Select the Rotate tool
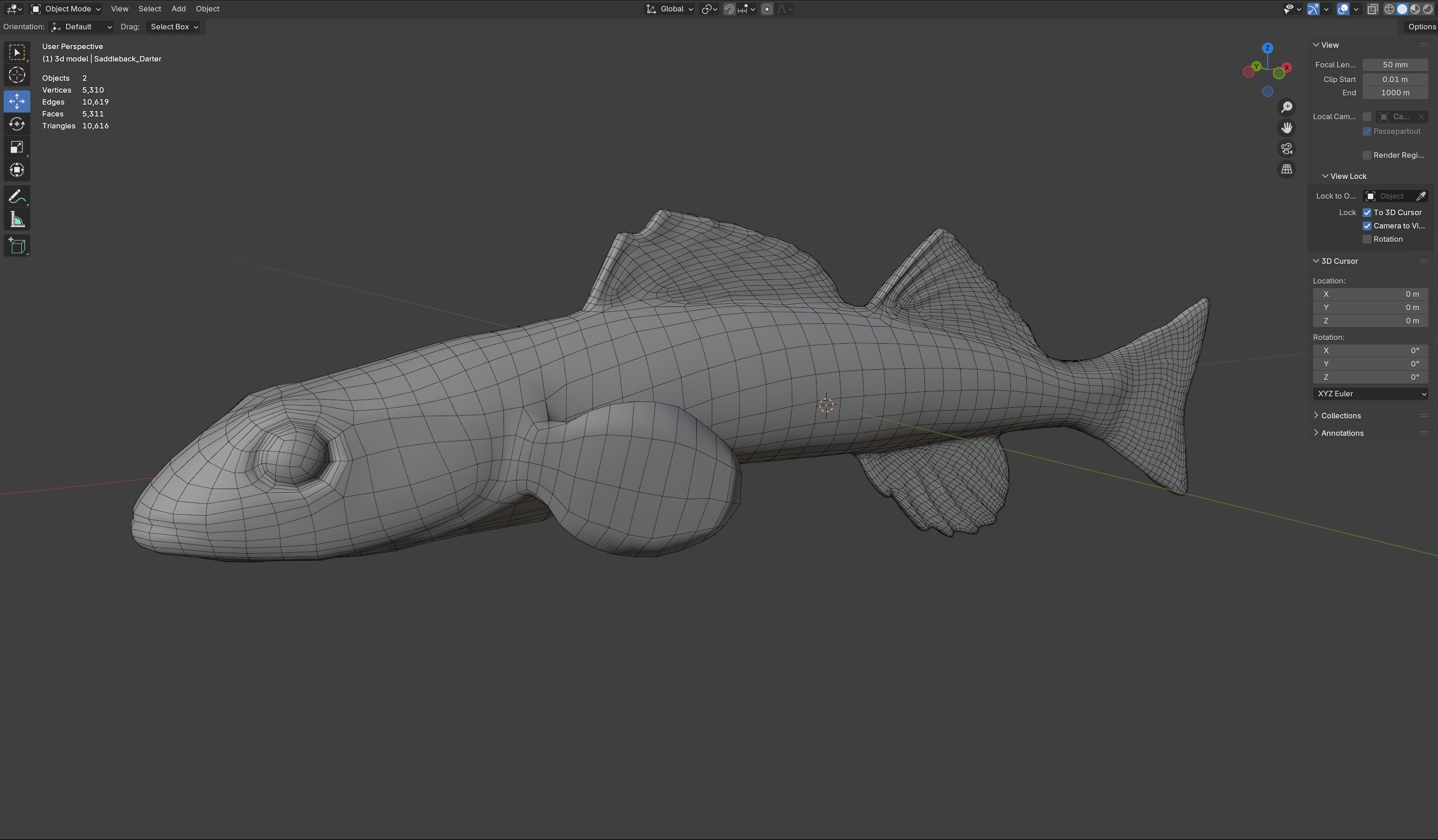The width and height of the screenshot is (1438, 840). point(17,124)
